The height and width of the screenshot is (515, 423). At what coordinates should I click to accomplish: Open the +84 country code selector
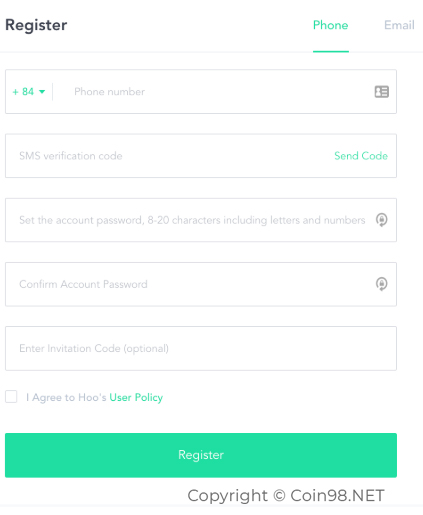point(29,92)
